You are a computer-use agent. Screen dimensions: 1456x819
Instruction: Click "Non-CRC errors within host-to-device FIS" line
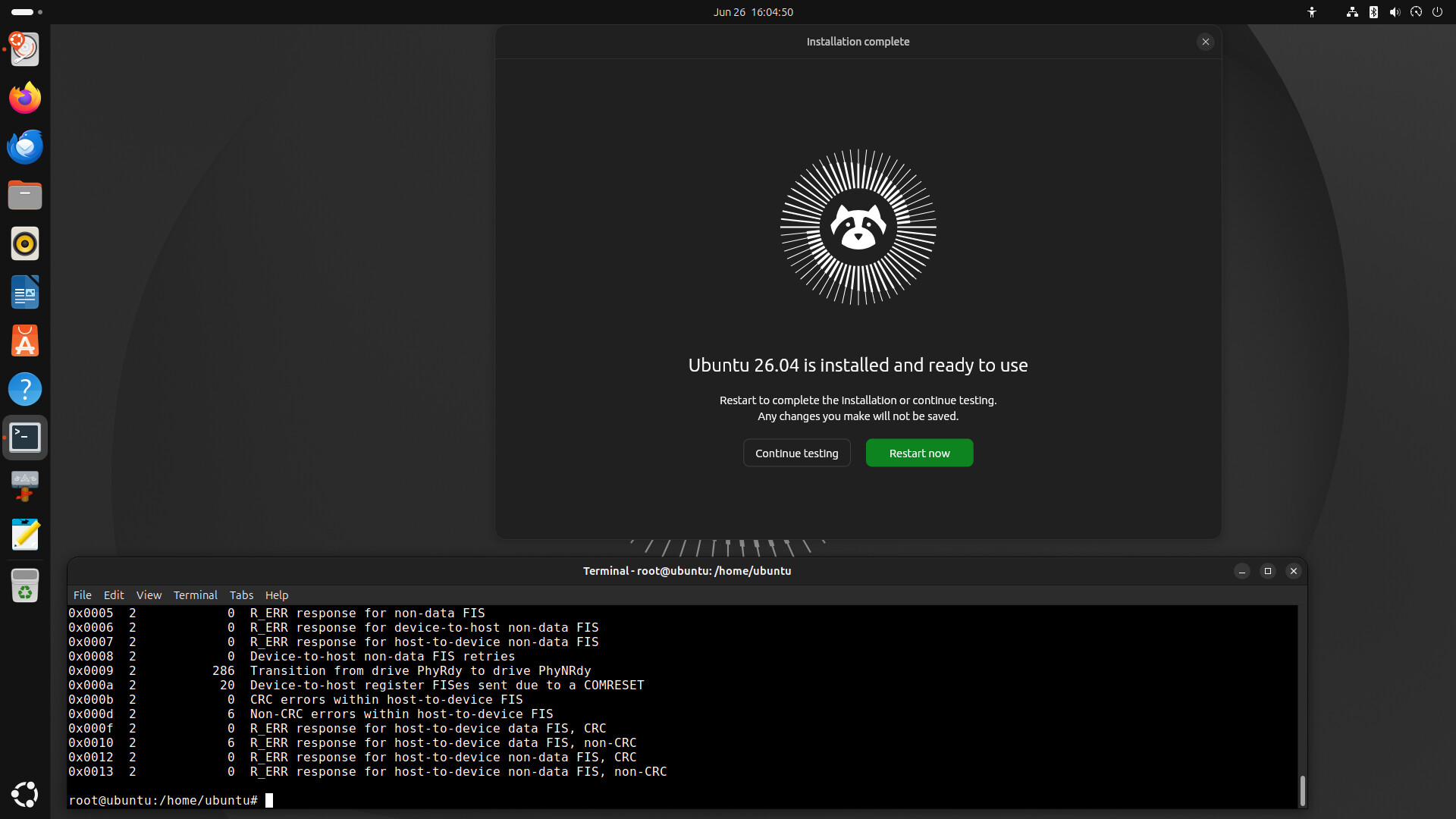tap(402, 714)
